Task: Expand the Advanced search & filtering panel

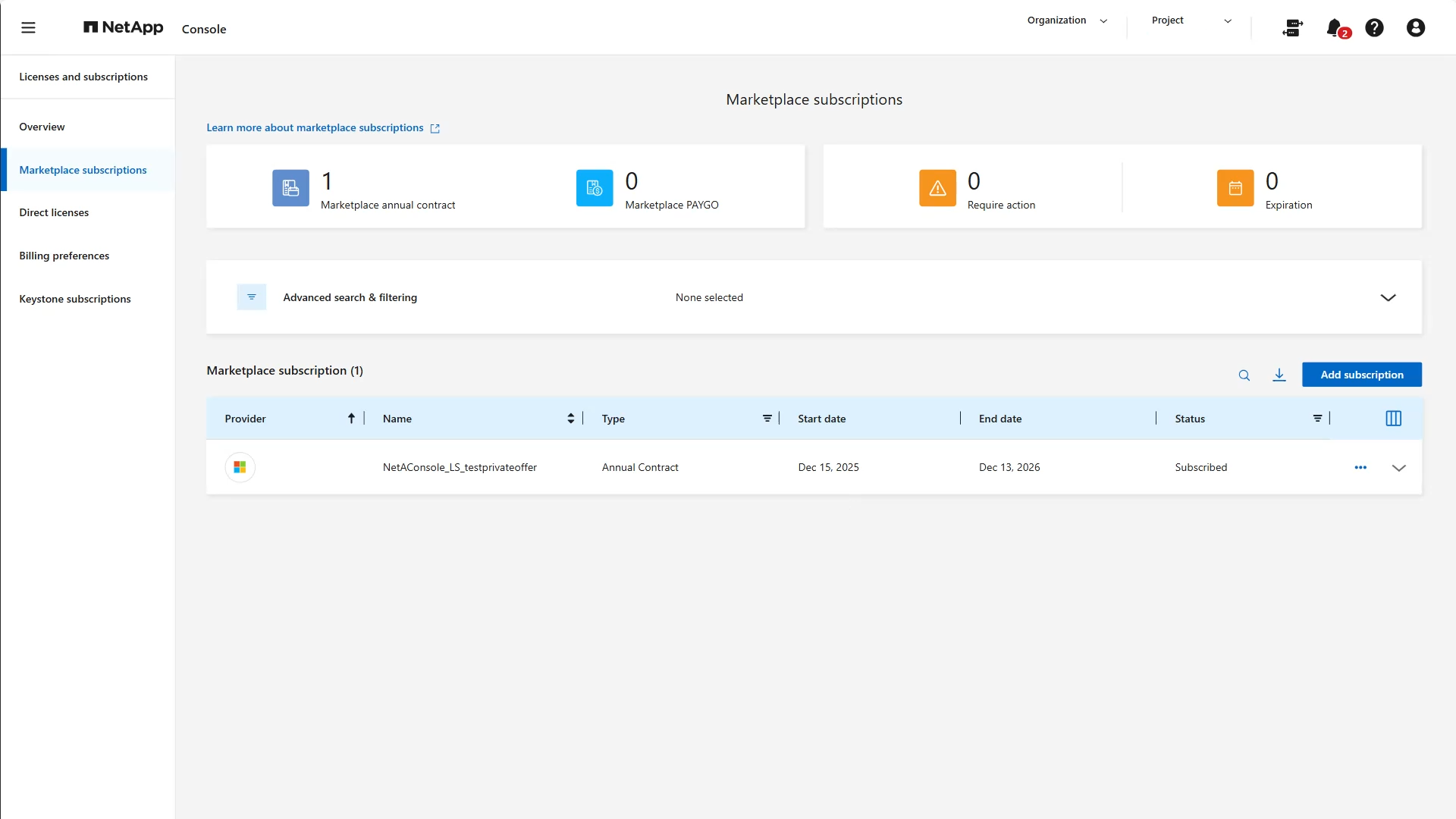Action: tap(1388, 297)
